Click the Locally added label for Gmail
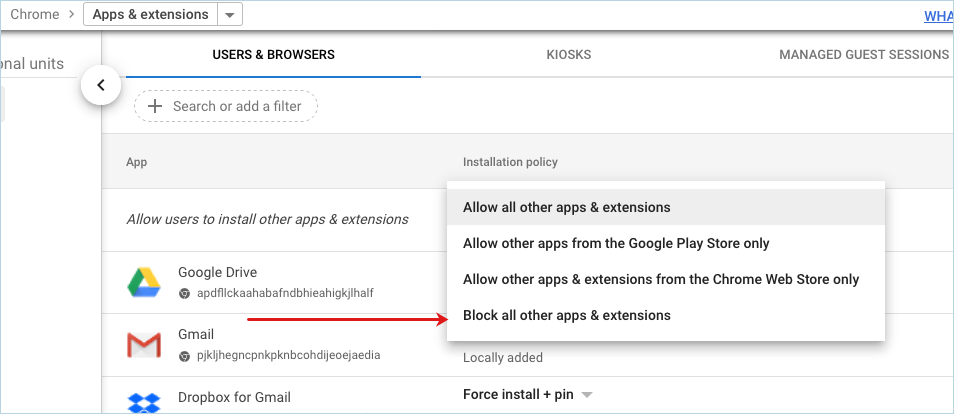This screenshot has height=414, width=954. pyautogui.click(x=503, y=358)
